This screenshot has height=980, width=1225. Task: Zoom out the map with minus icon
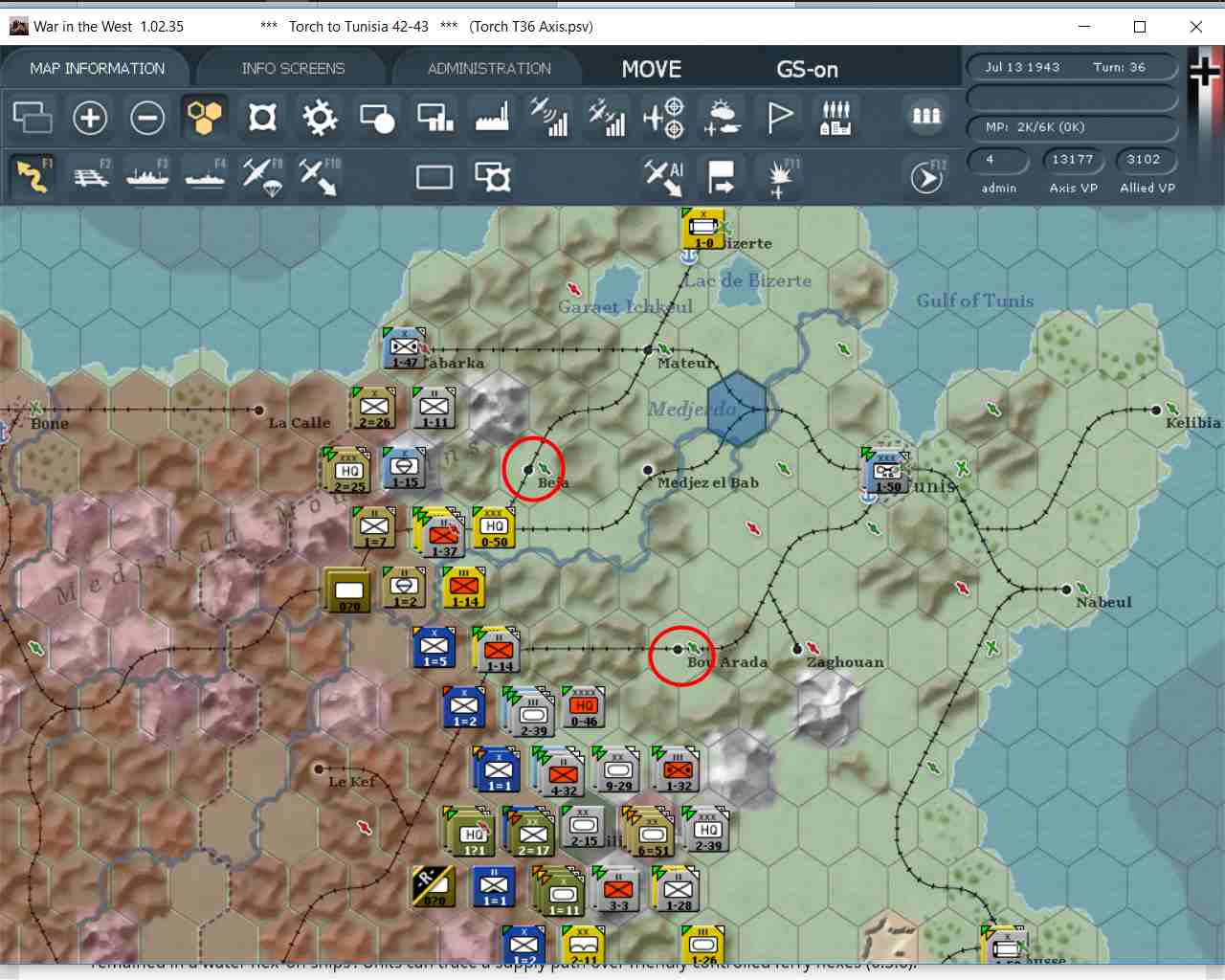pyautogui.click(x=147, y=118)
